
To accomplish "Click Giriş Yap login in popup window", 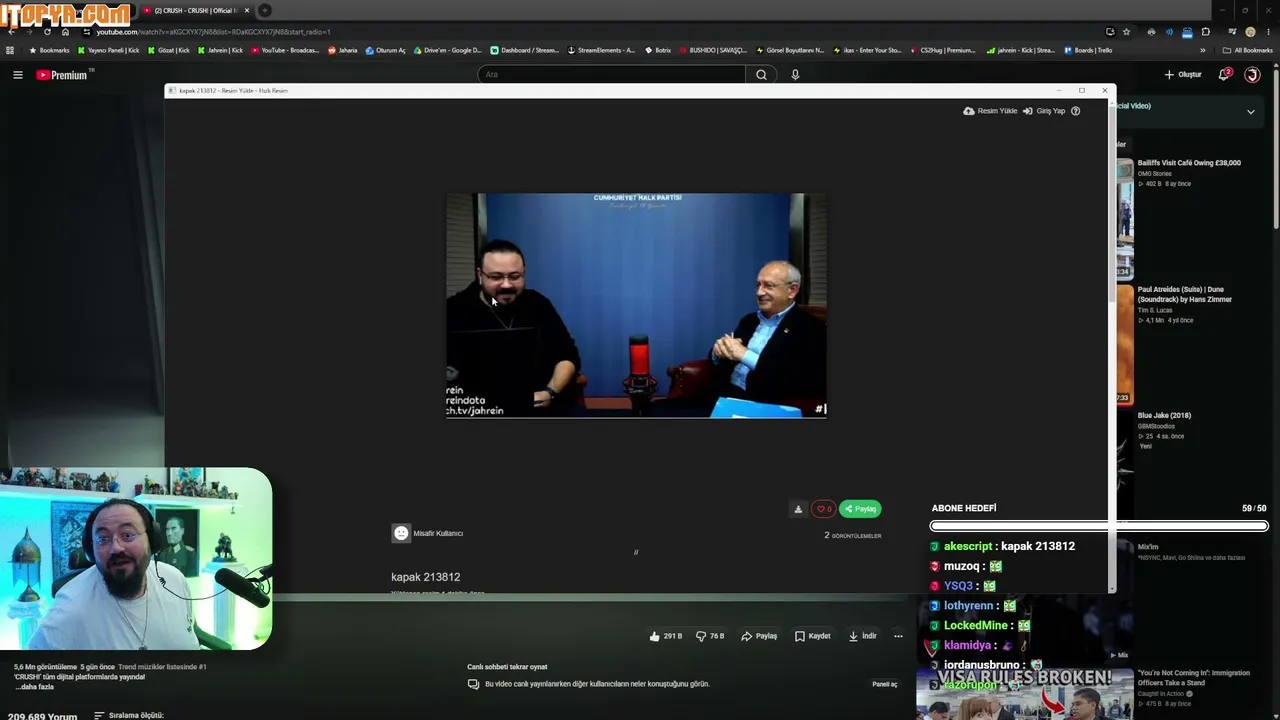I will (x=1044, y=111).
